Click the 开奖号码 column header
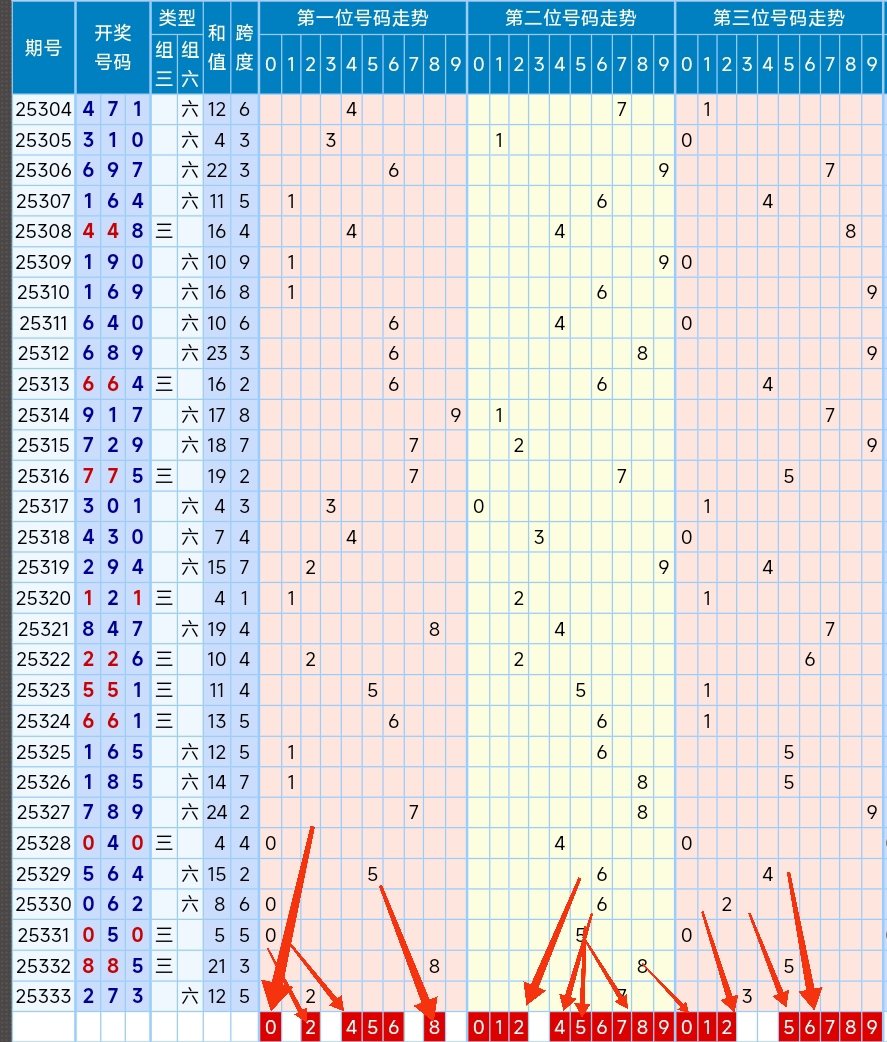This screenshot has height=1042, width=887. [113, 47]
